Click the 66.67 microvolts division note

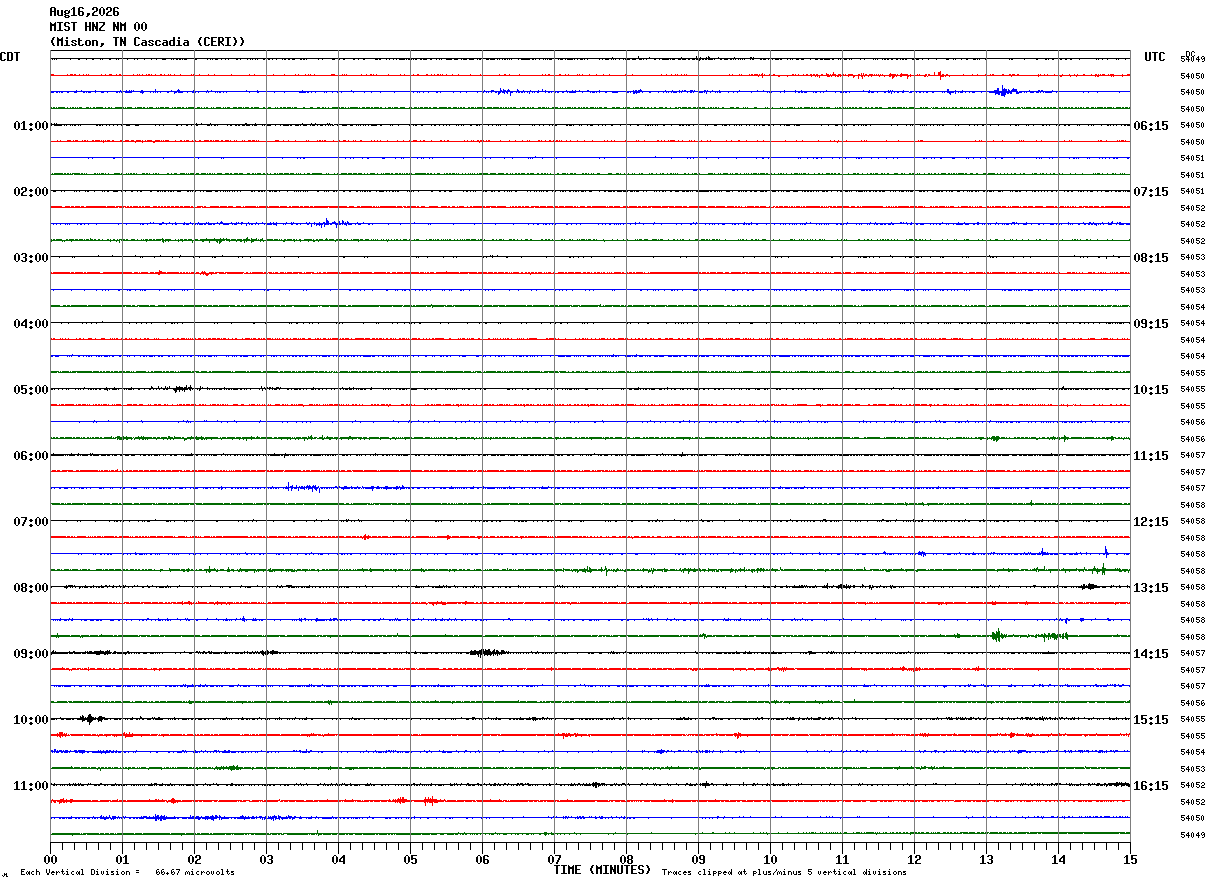[x=195, y=873]
